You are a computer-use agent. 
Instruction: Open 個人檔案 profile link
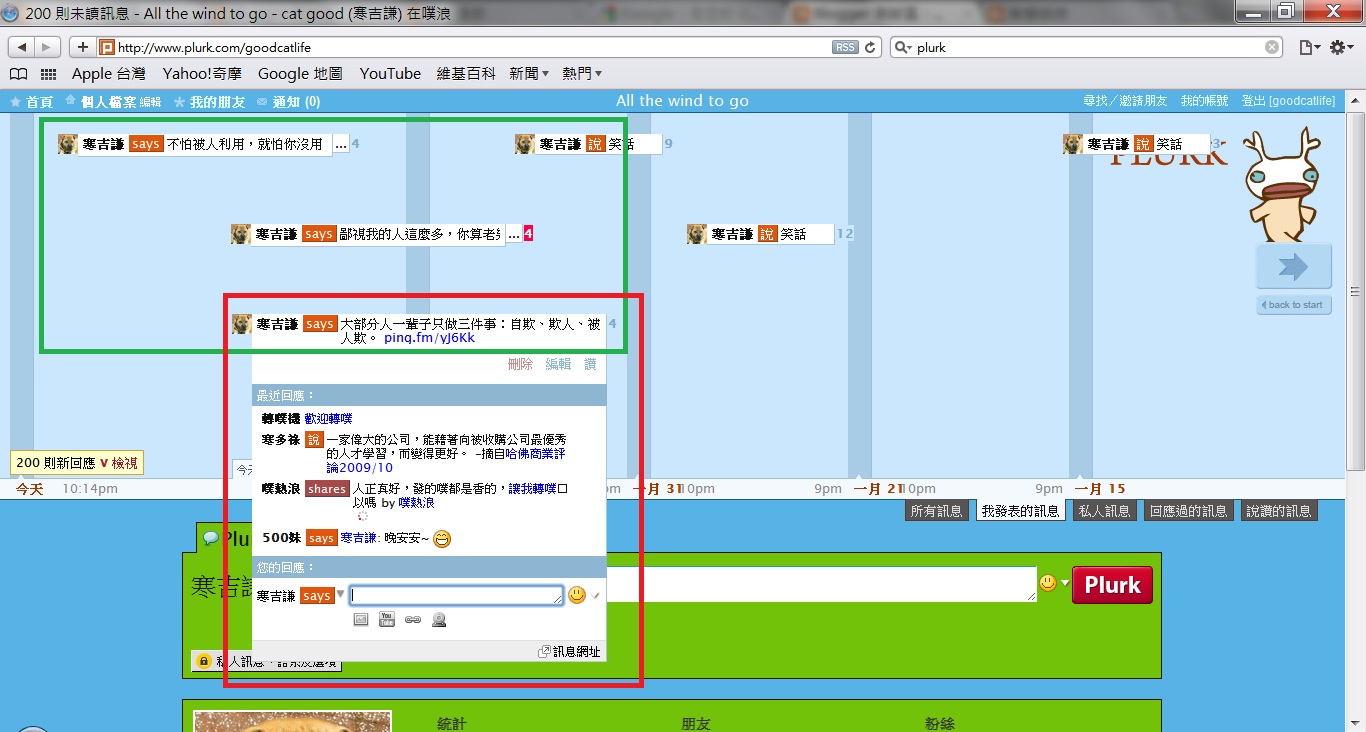pos(108,102)
